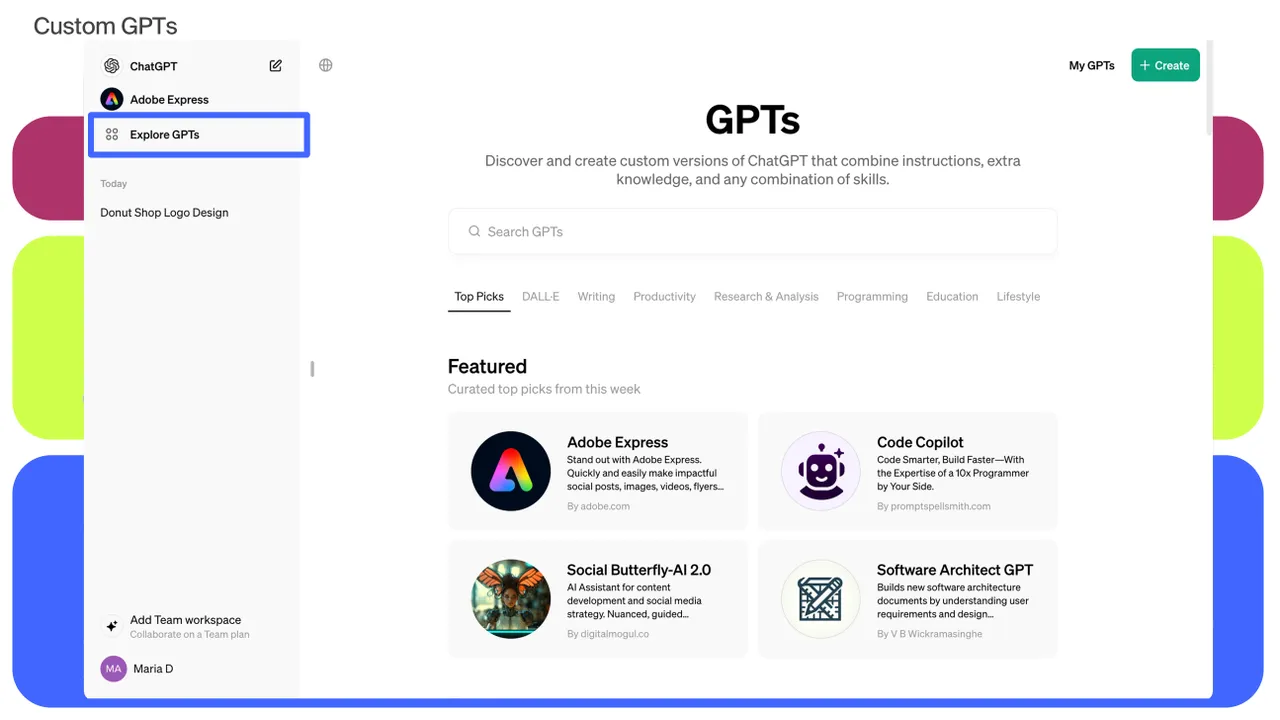
Task: Open the Education tab
Action: 952,297
